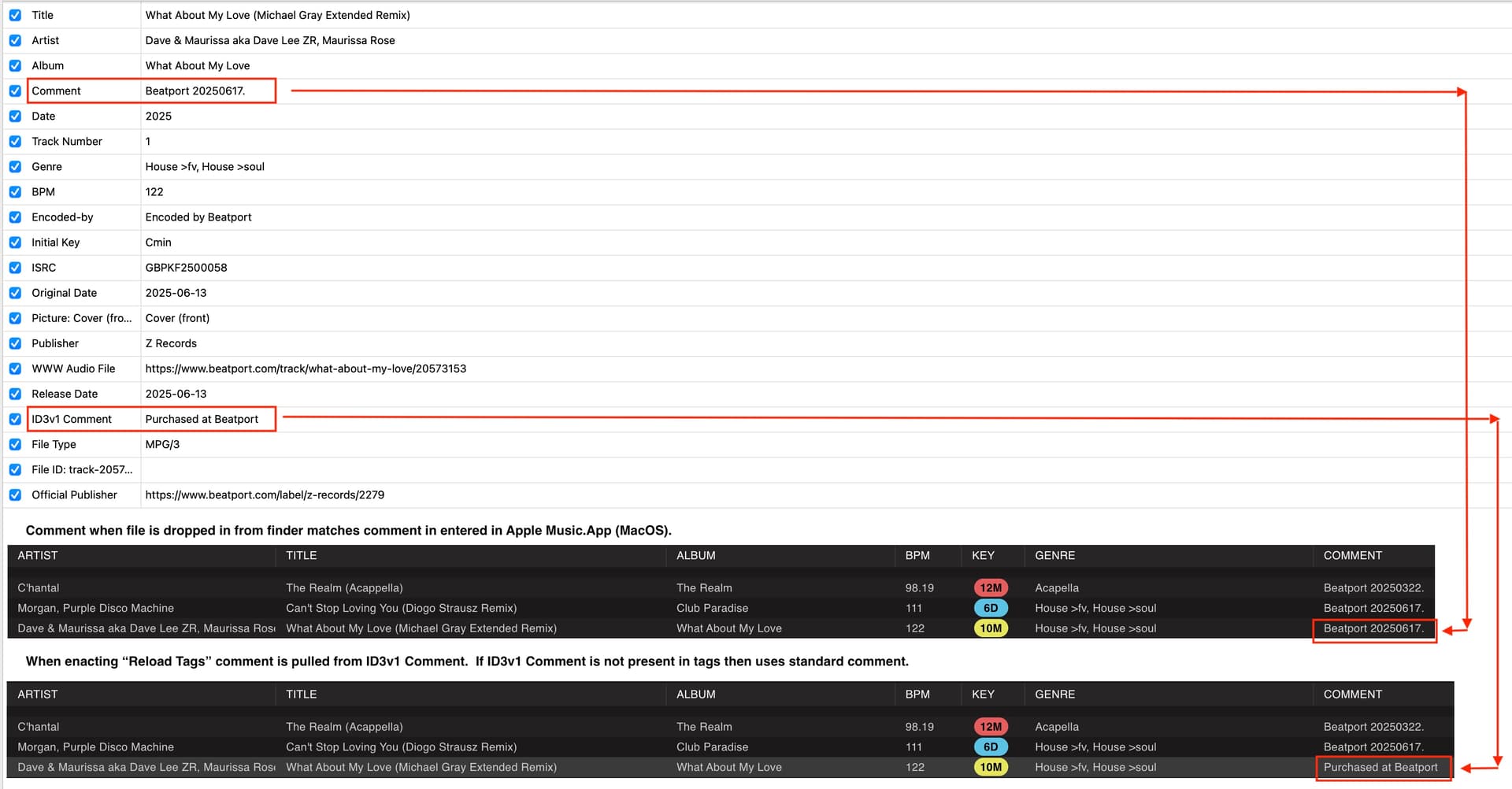The height and width of the screenshot is (789, 1512).
Task: Toggle the ID3v1 Comment checkbox
Action: point(15,419)
